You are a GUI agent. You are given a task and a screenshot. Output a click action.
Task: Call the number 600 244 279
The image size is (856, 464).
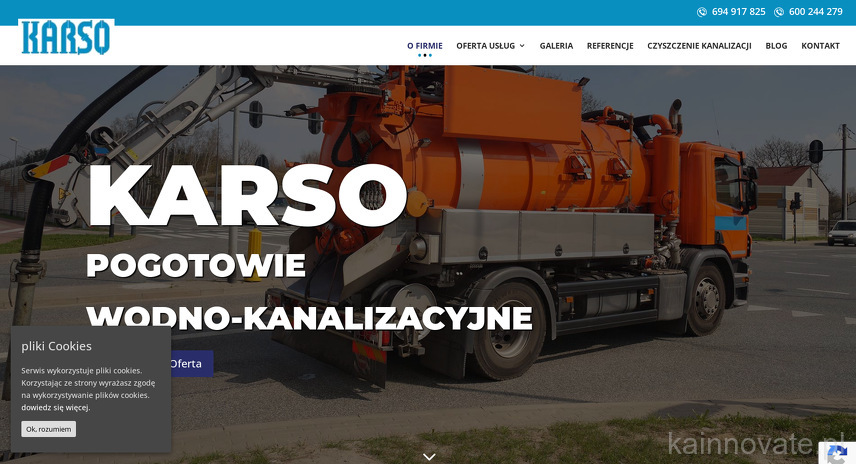816,11
